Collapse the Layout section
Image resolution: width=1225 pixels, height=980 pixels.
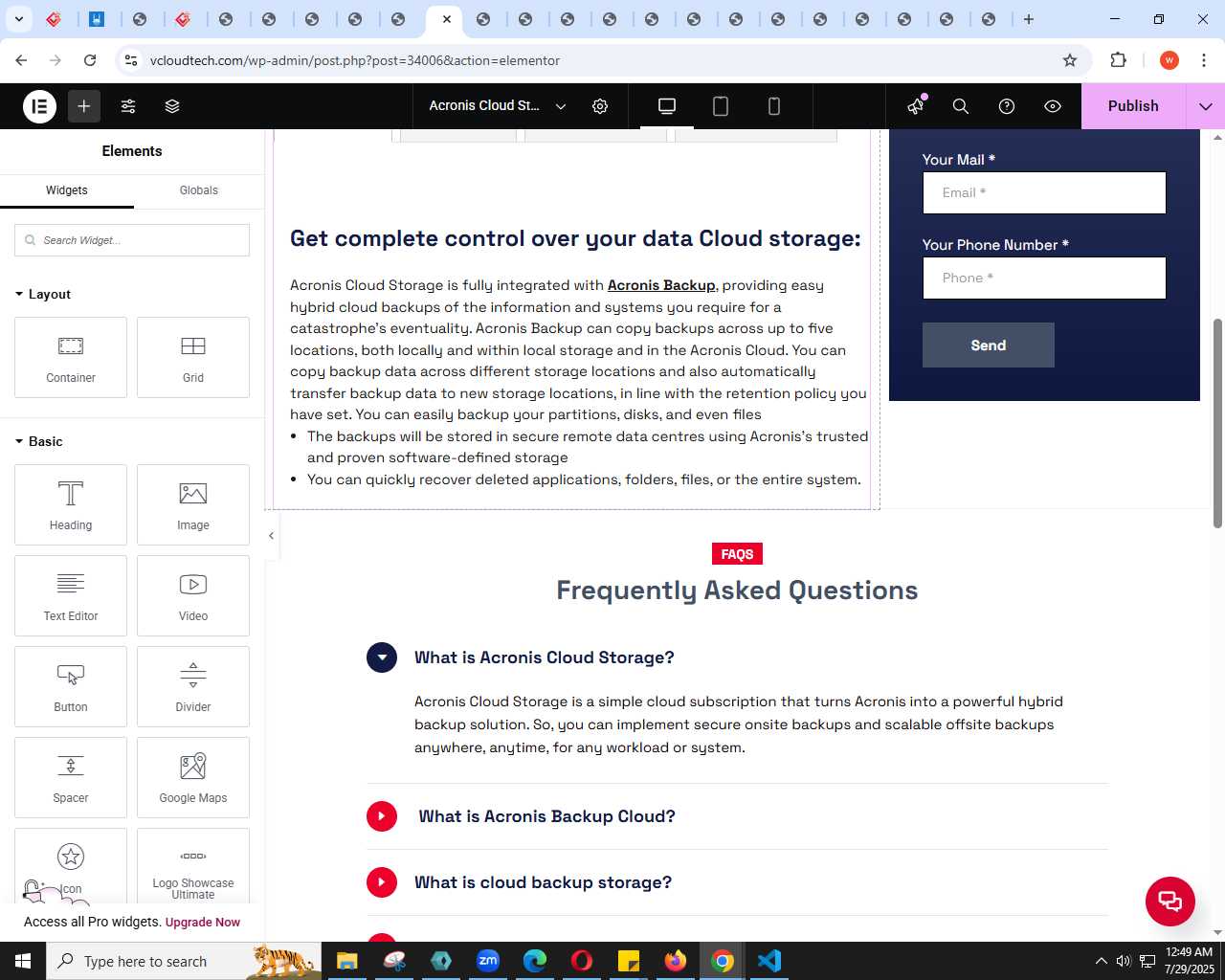point(43,294)
